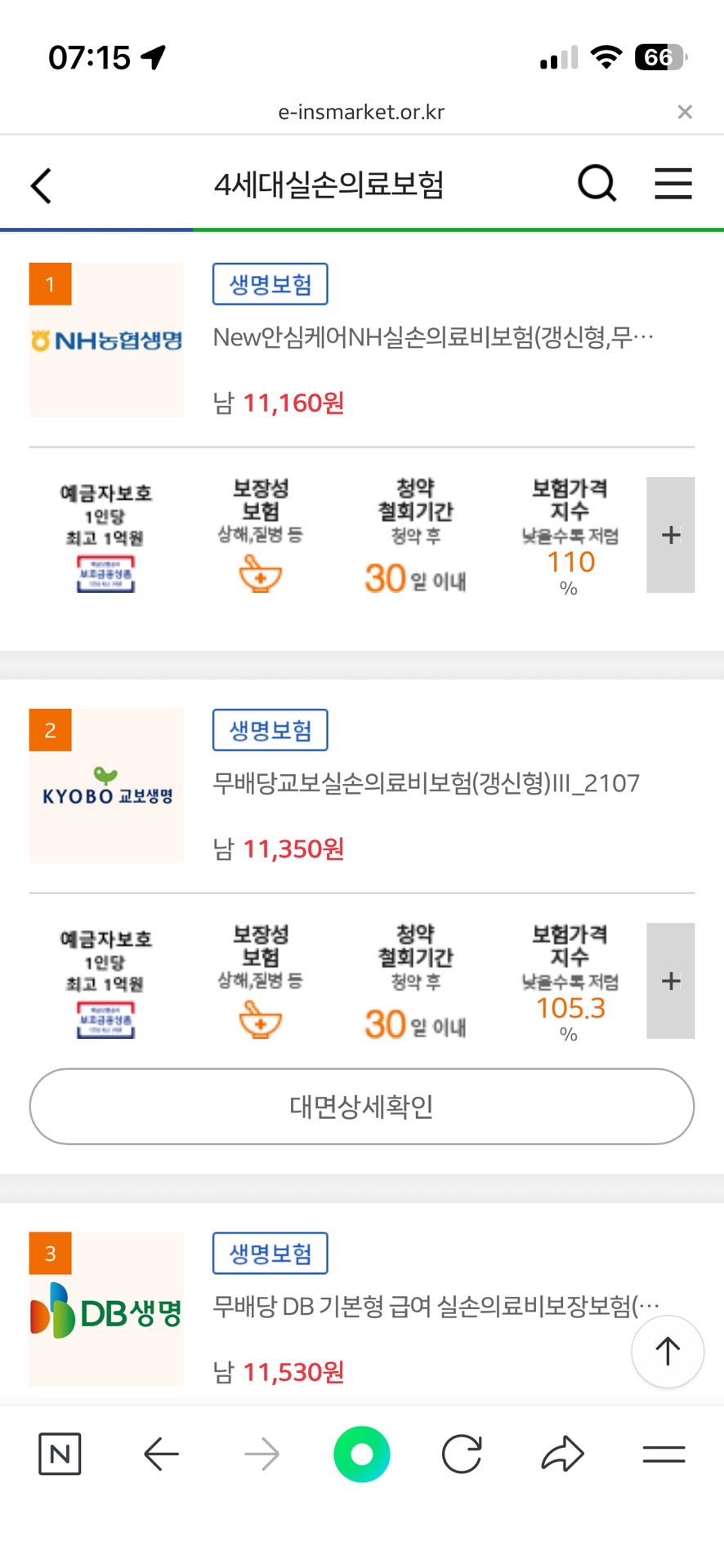Open Naver home with the N icon
Viewport: 724px width, 1568px height.
click(60, 1454)
